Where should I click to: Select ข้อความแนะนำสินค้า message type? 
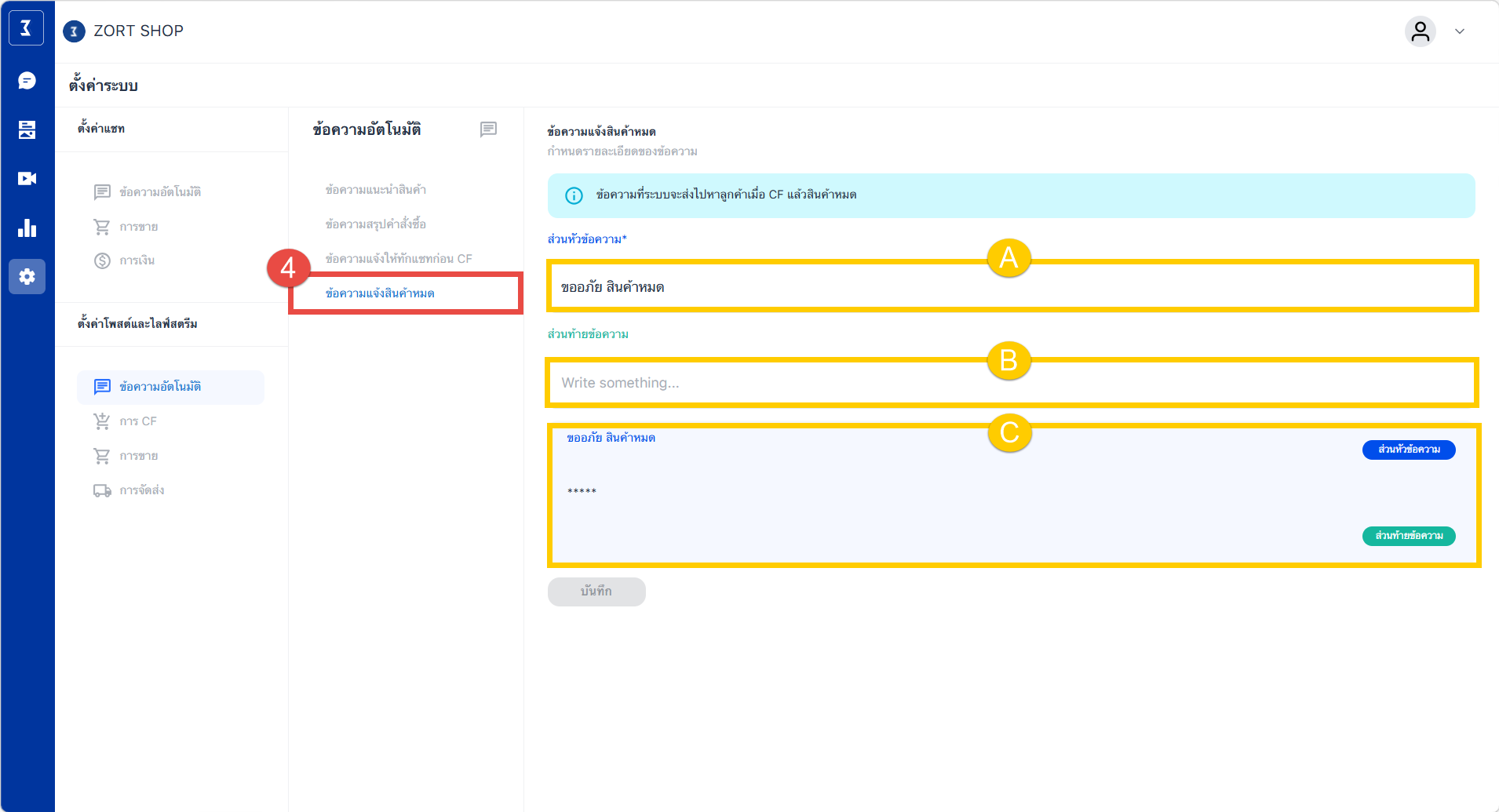375,190
